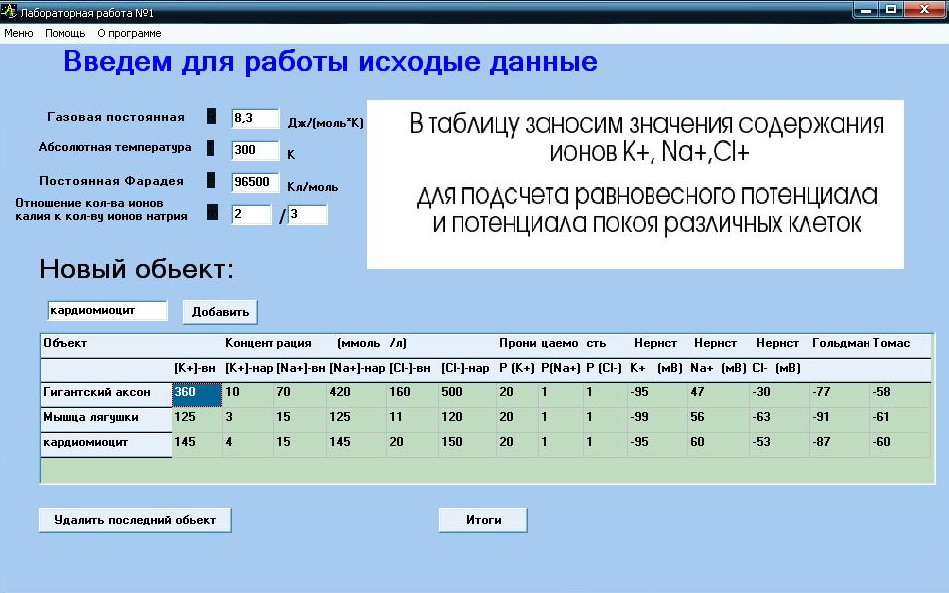Click black marker beside Постоянная Фарадея

211,181
